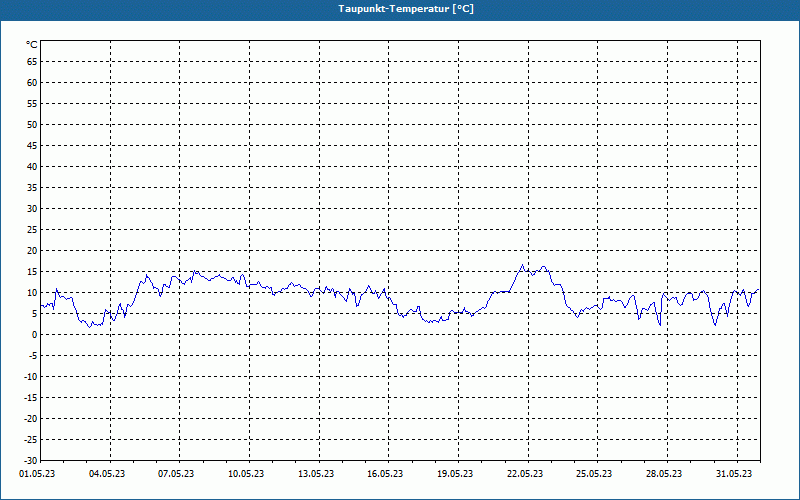Select the 07.05.23 date label
Screen dimensions: 800x500
coord(176,474)
